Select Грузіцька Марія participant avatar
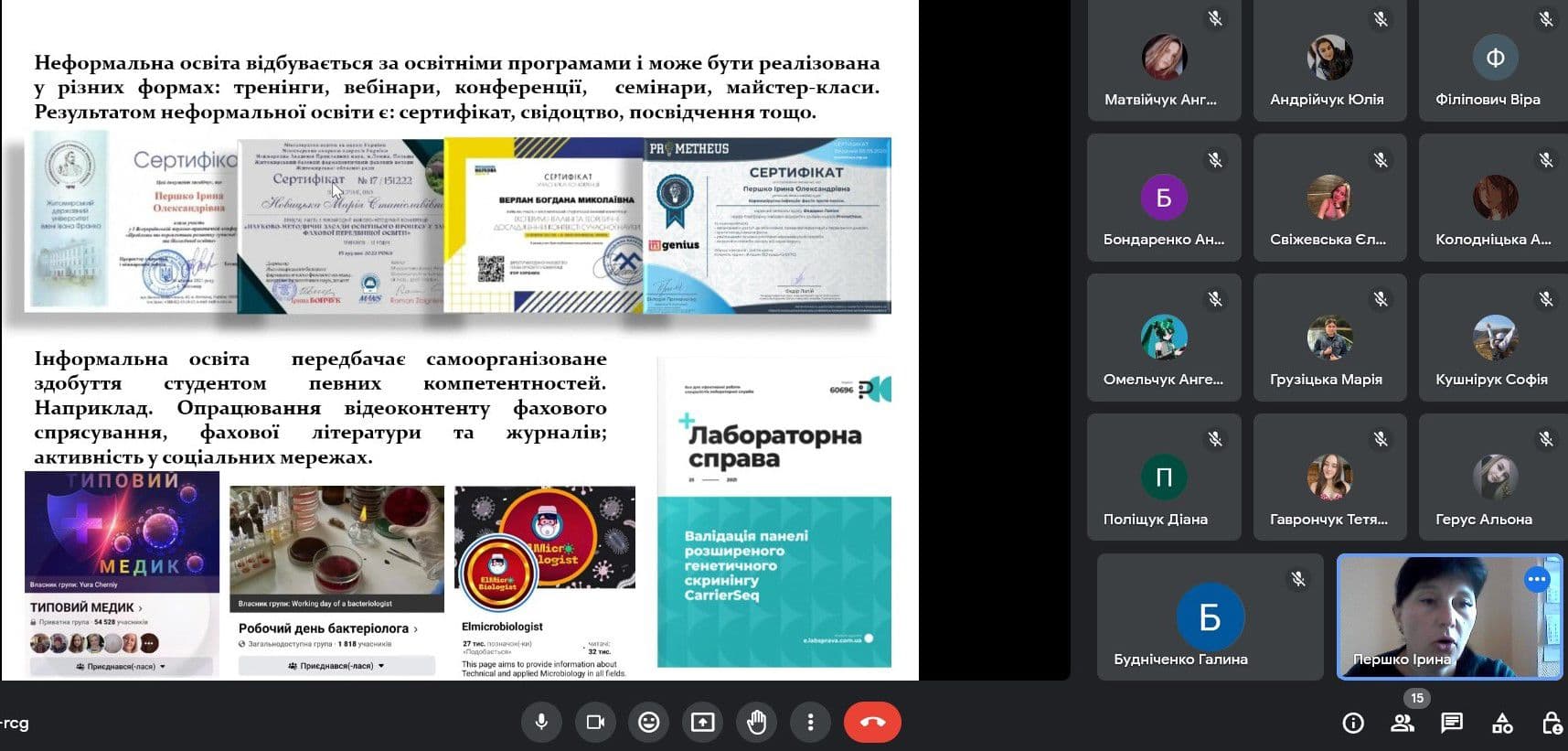 1329,337
